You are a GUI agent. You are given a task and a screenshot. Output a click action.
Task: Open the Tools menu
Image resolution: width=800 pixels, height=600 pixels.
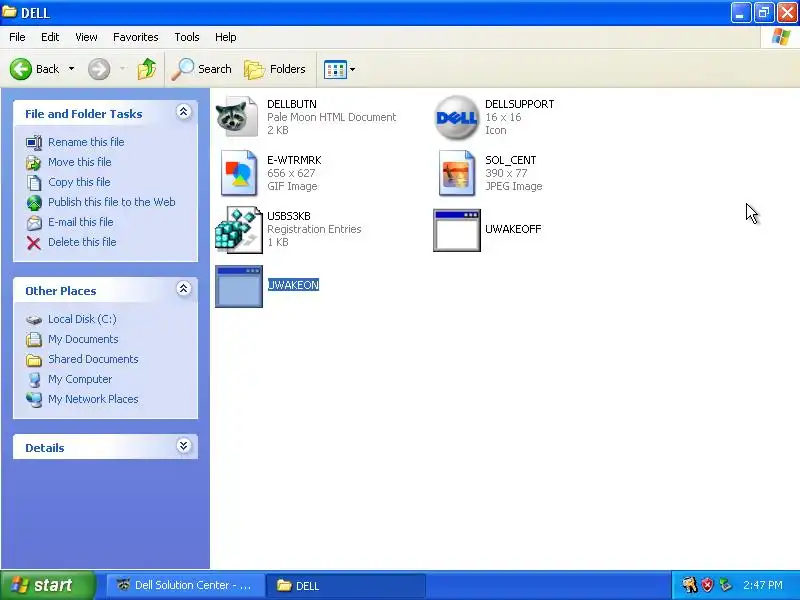(x=187, y=37)
